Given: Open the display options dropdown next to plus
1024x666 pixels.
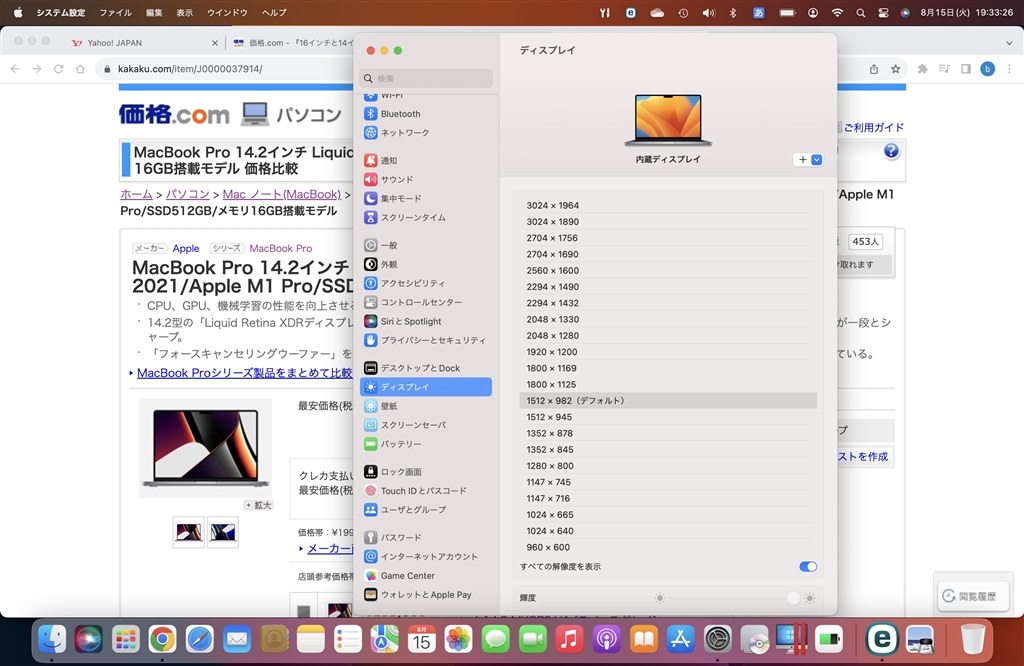Looking at the screenshot, I should (x=816, y=159).
